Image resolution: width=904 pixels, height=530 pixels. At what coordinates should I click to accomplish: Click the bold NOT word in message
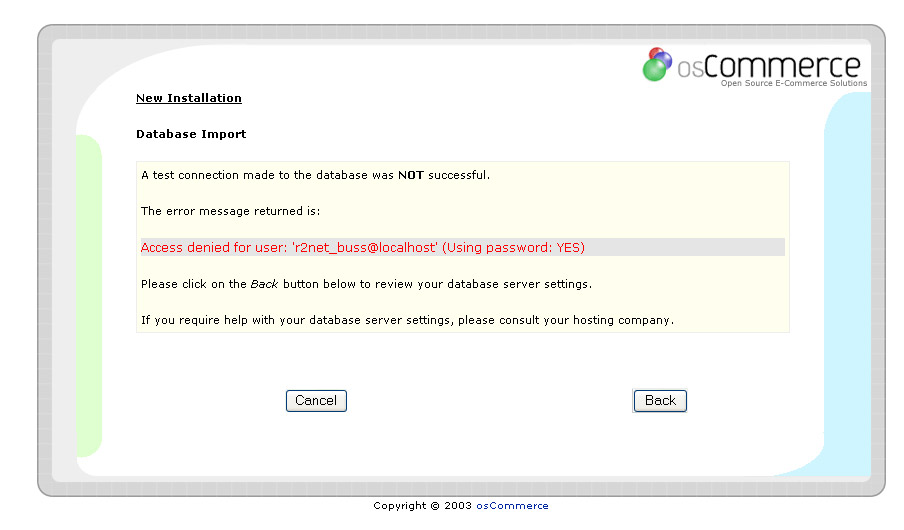point(410,175)
